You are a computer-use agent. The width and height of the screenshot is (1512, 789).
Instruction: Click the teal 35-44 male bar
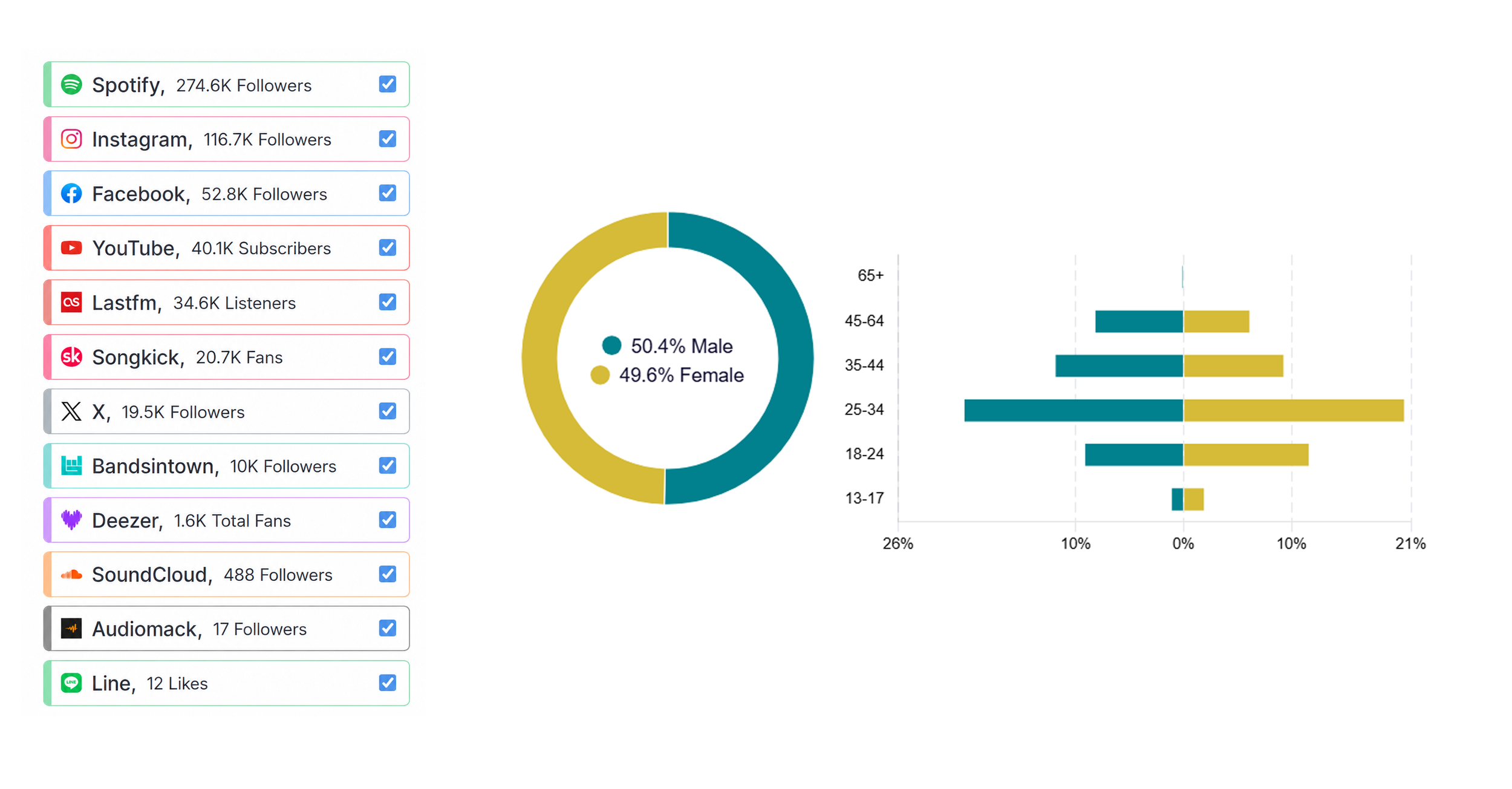click(x=1119, y=366)
